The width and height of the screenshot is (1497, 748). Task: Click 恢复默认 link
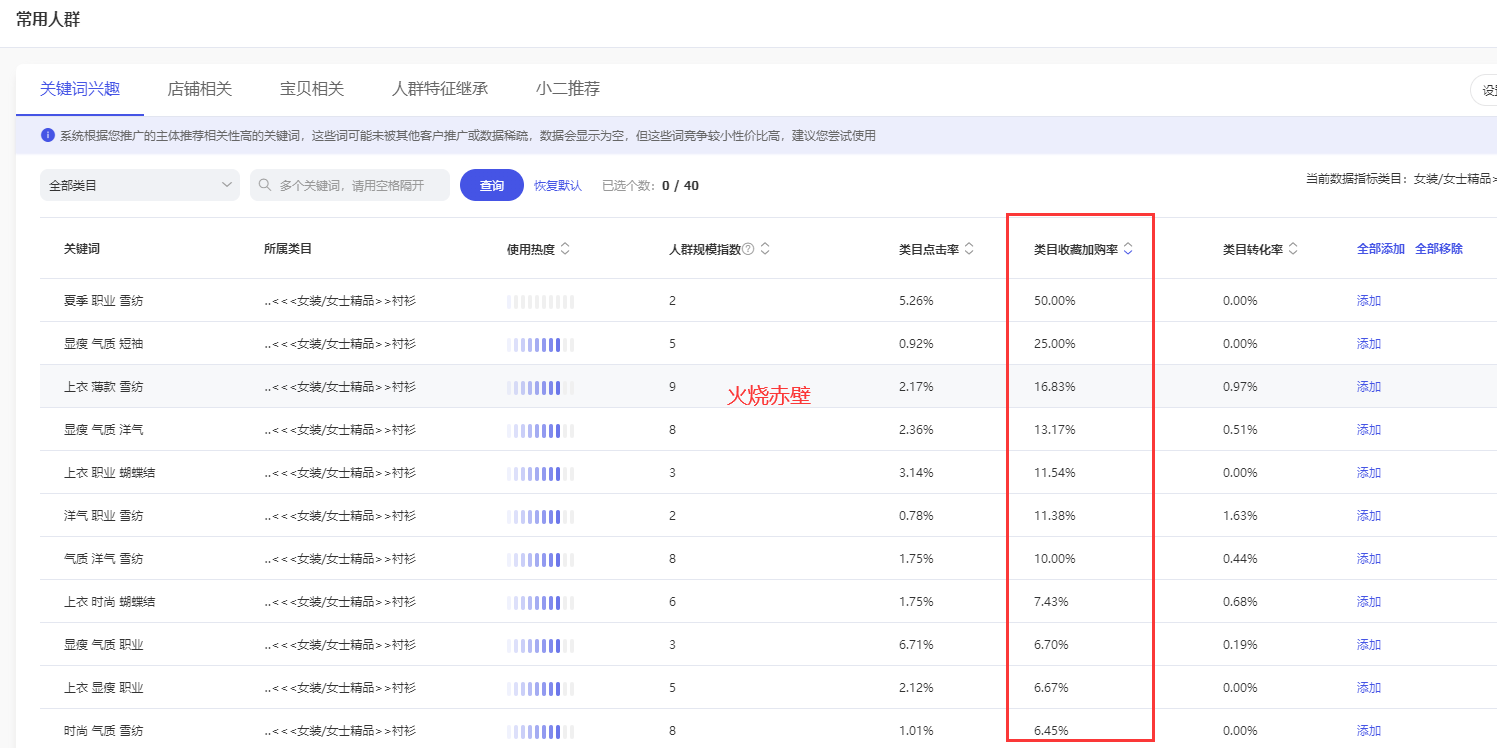[x=558, y=186]
